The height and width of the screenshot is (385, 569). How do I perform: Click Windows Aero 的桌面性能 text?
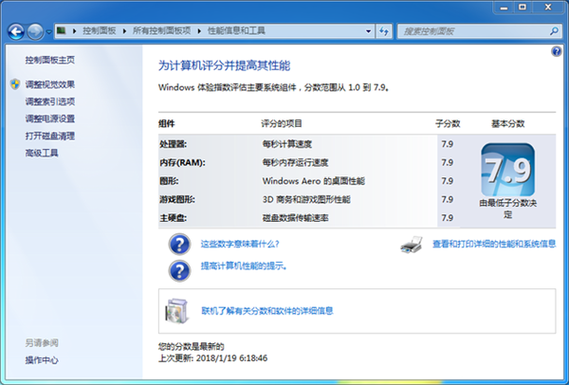314,181
